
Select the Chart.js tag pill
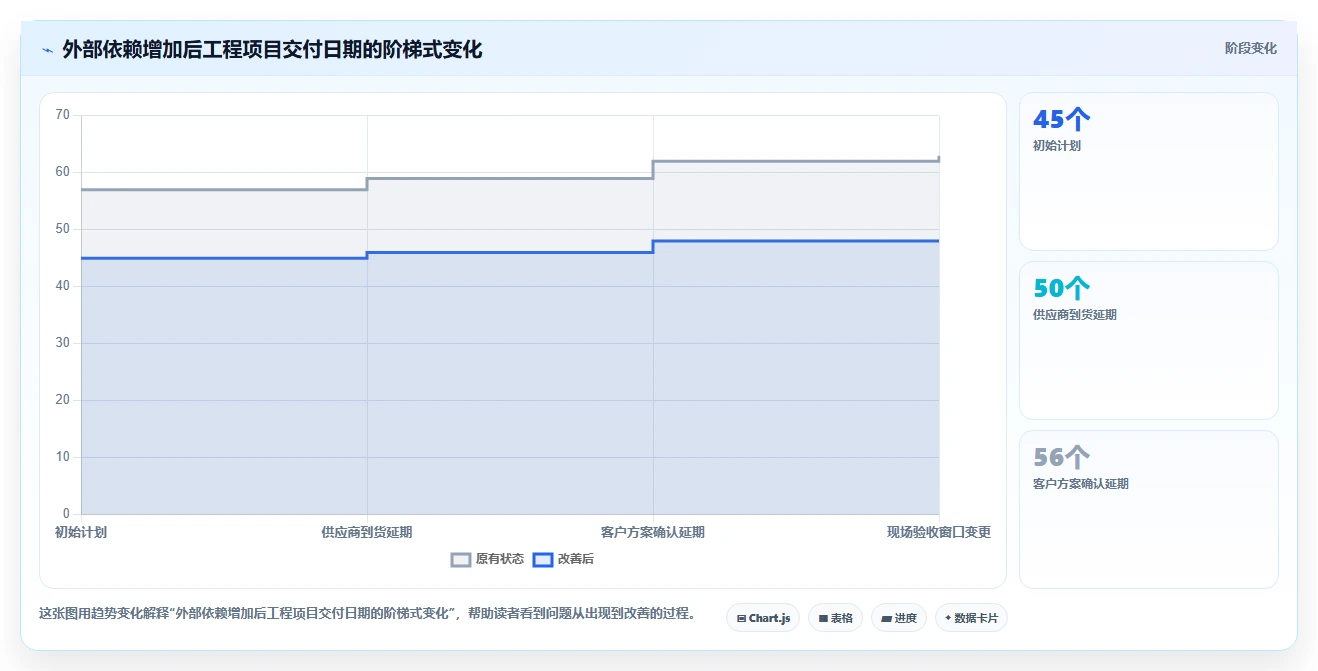(763, 618)
